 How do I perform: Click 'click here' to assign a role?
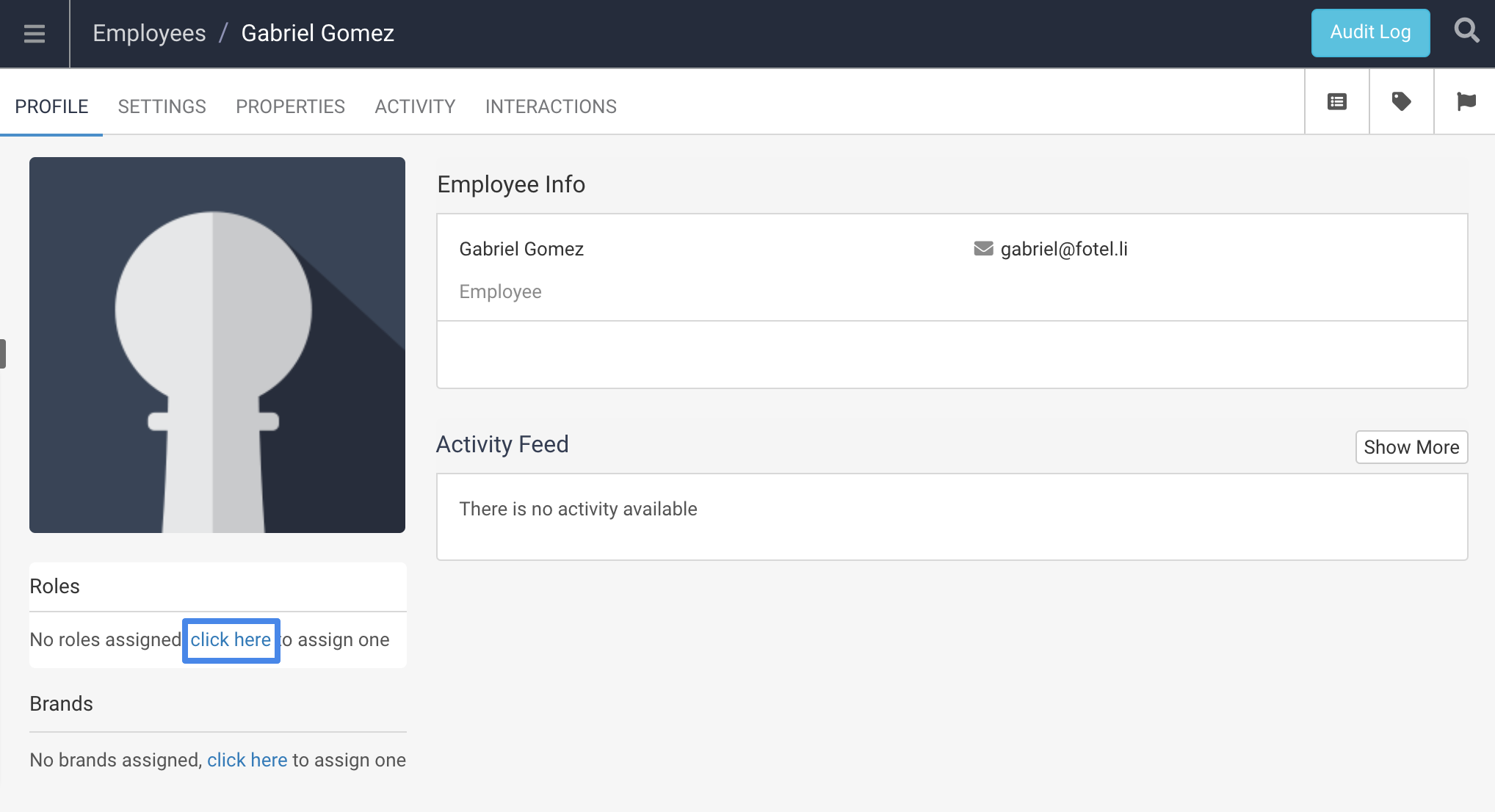[x=231, y=640]
